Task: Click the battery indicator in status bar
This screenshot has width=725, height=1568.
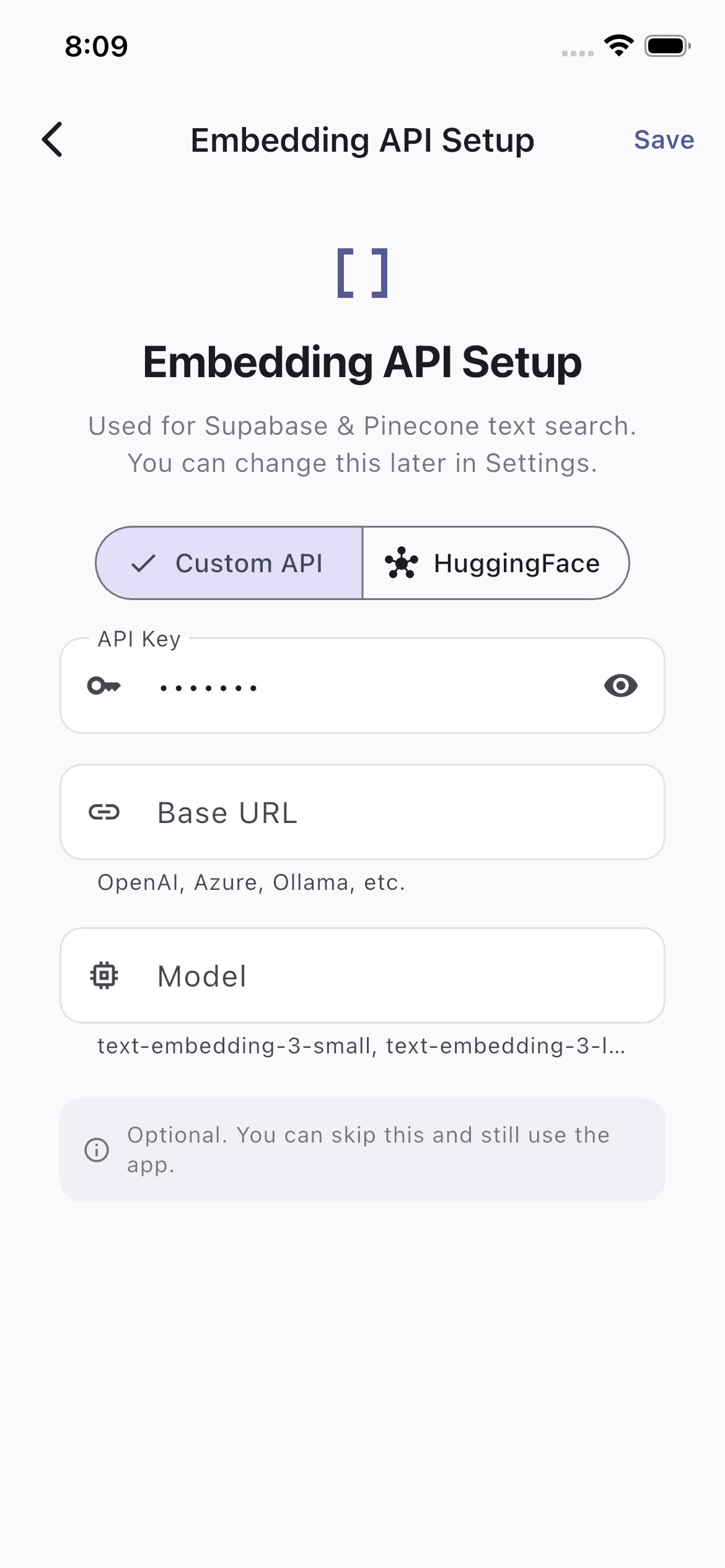Action: click(x=667, y=46)
